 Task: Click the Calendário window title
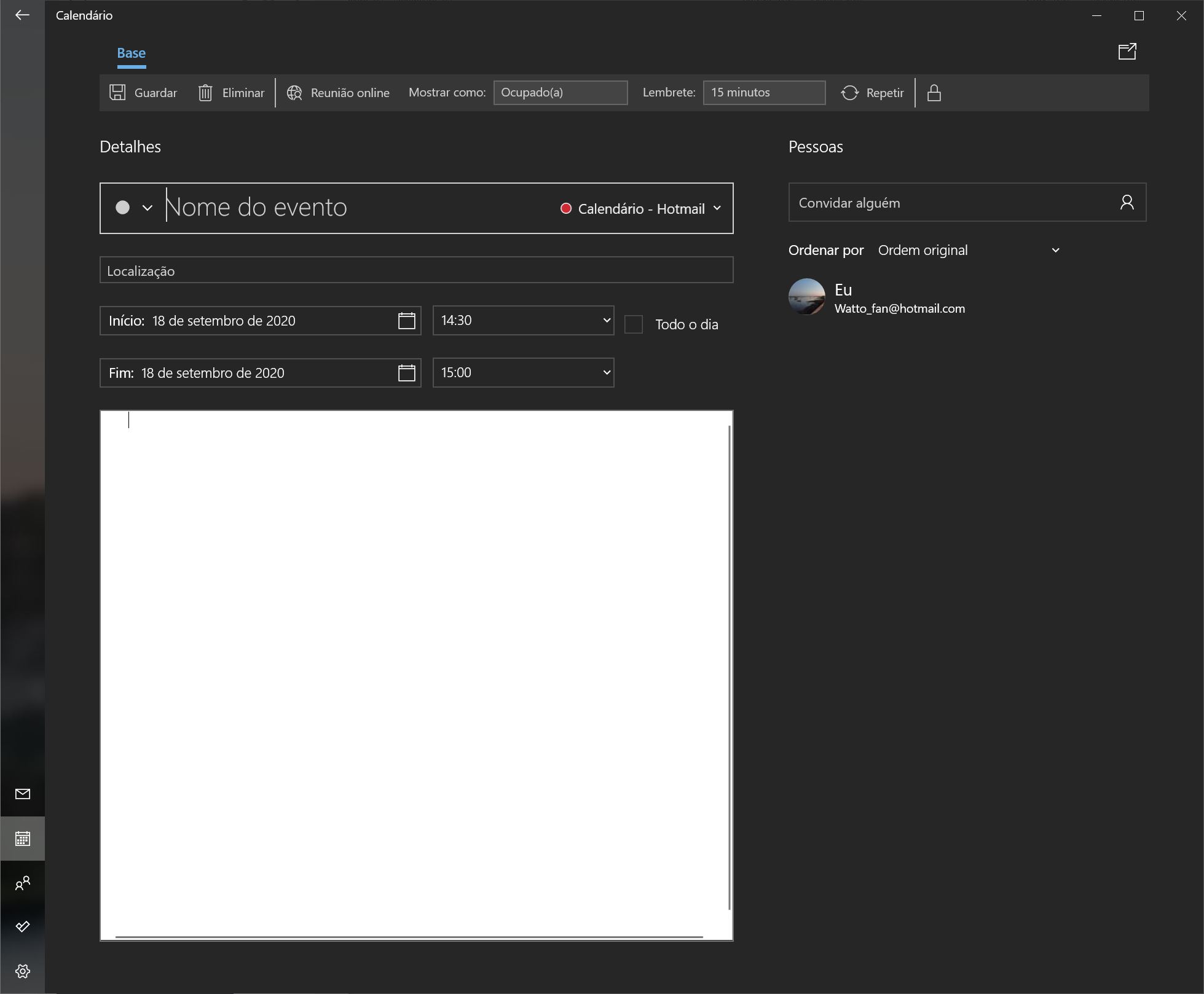[84, 15]
